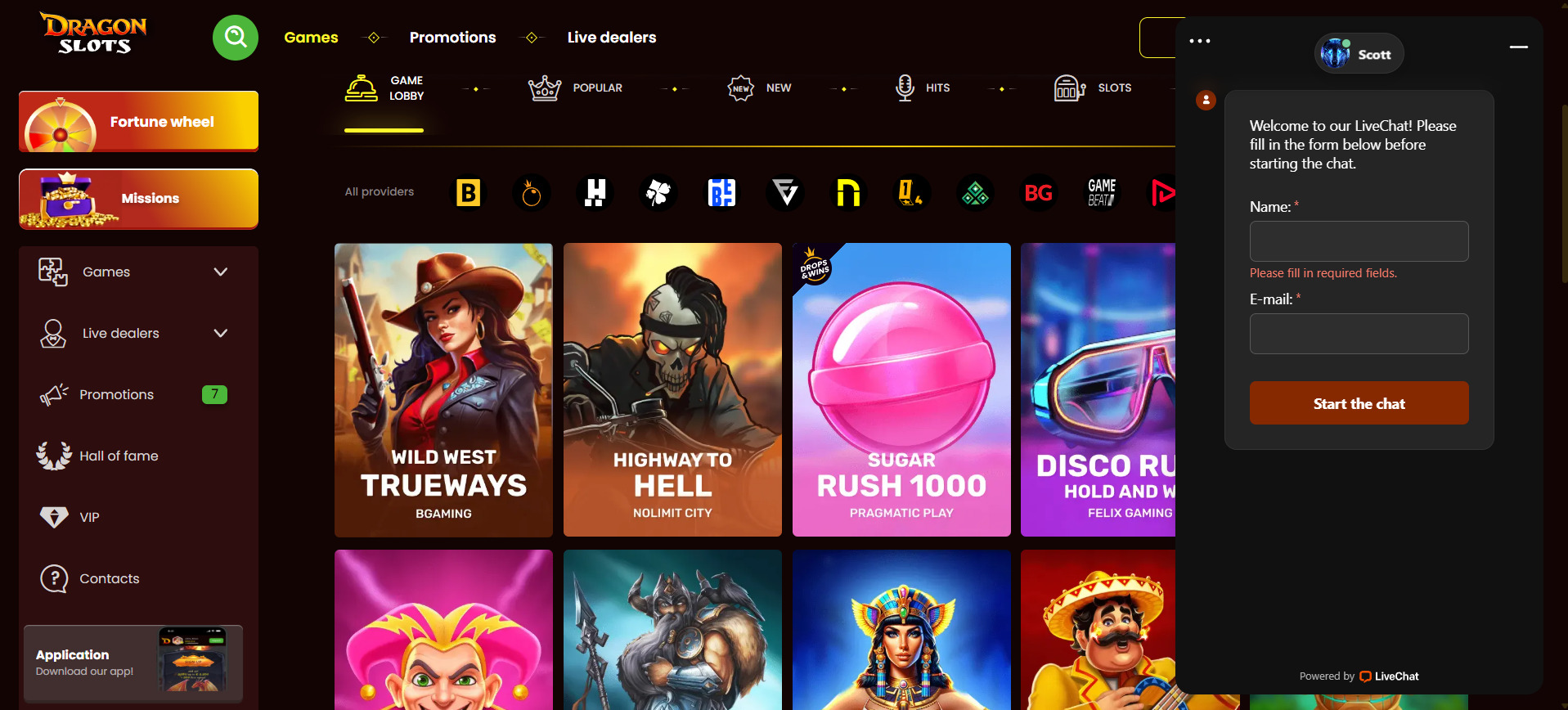Image resolution: width=1568 pixels, height=710 pixels.
Task: Open Hall of fame page
Action: point(119,456)
